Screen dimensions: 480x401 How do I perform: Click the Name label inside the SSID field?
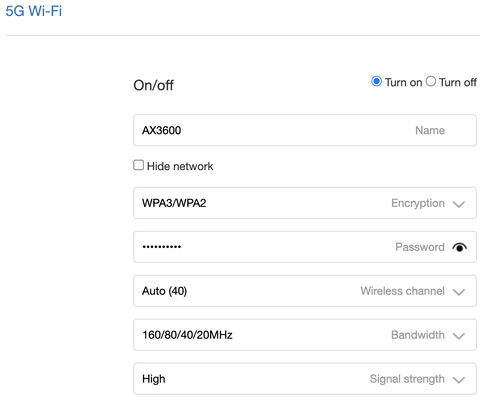pyautogui.click(x=430, y=130)
